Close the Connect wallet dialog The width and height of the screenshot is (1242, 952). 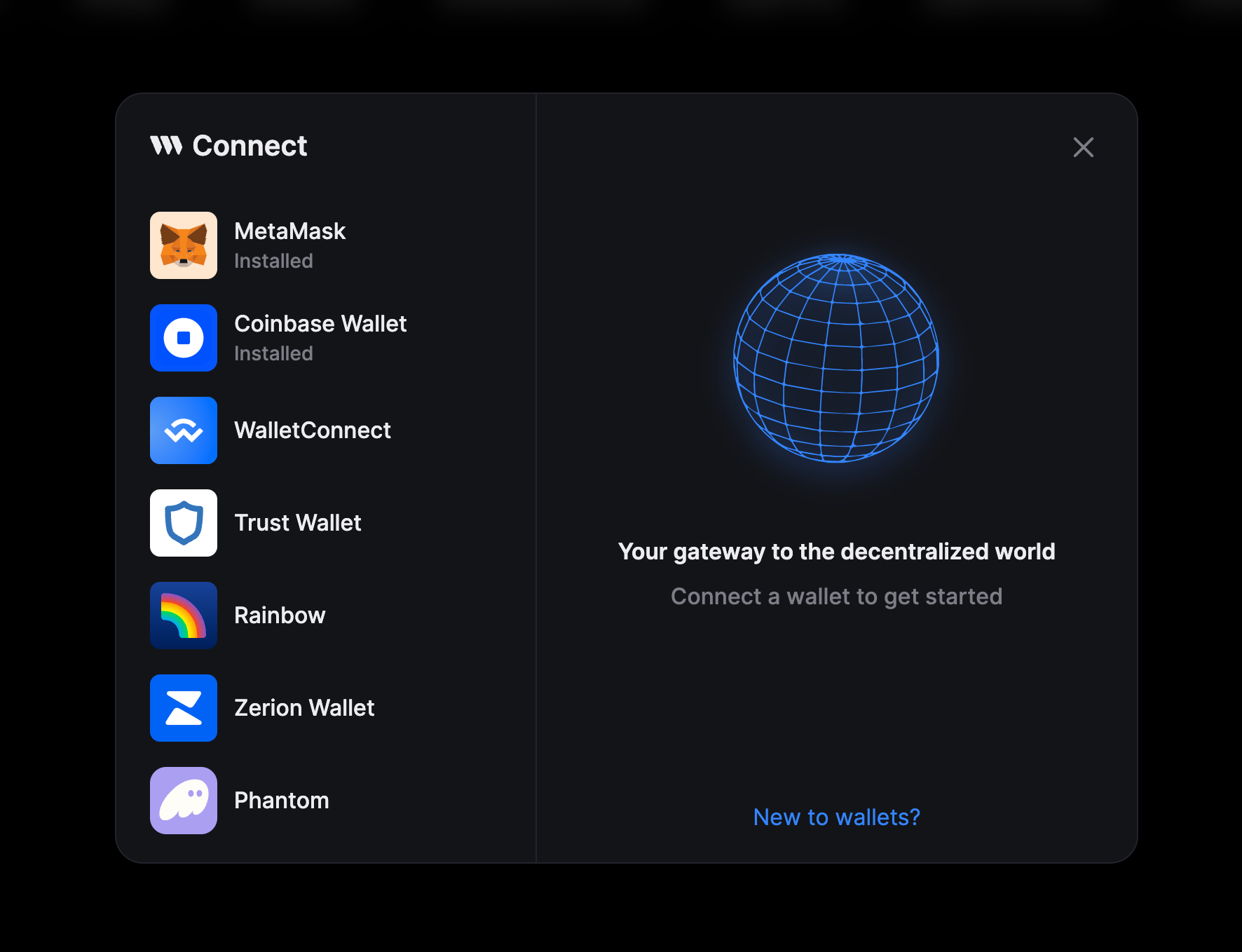coord(1083,147)
